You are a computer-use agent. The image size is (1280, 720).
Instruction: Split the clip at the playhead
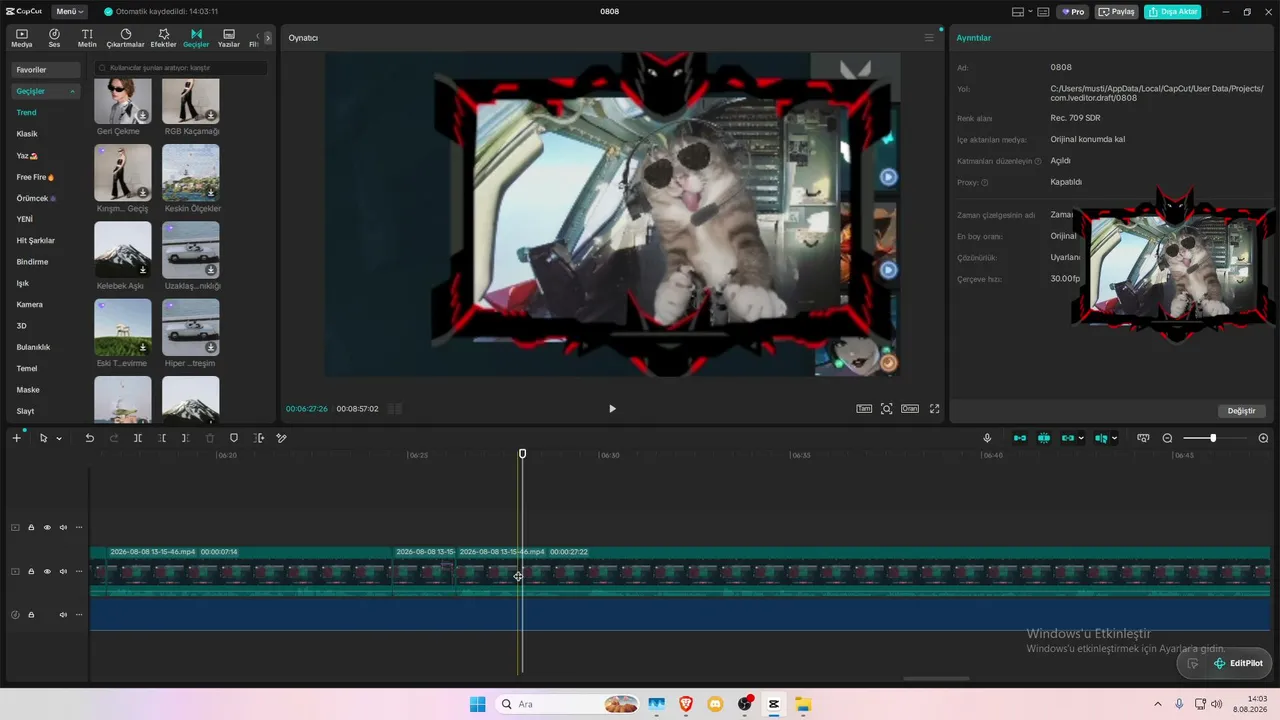point(138,438)
